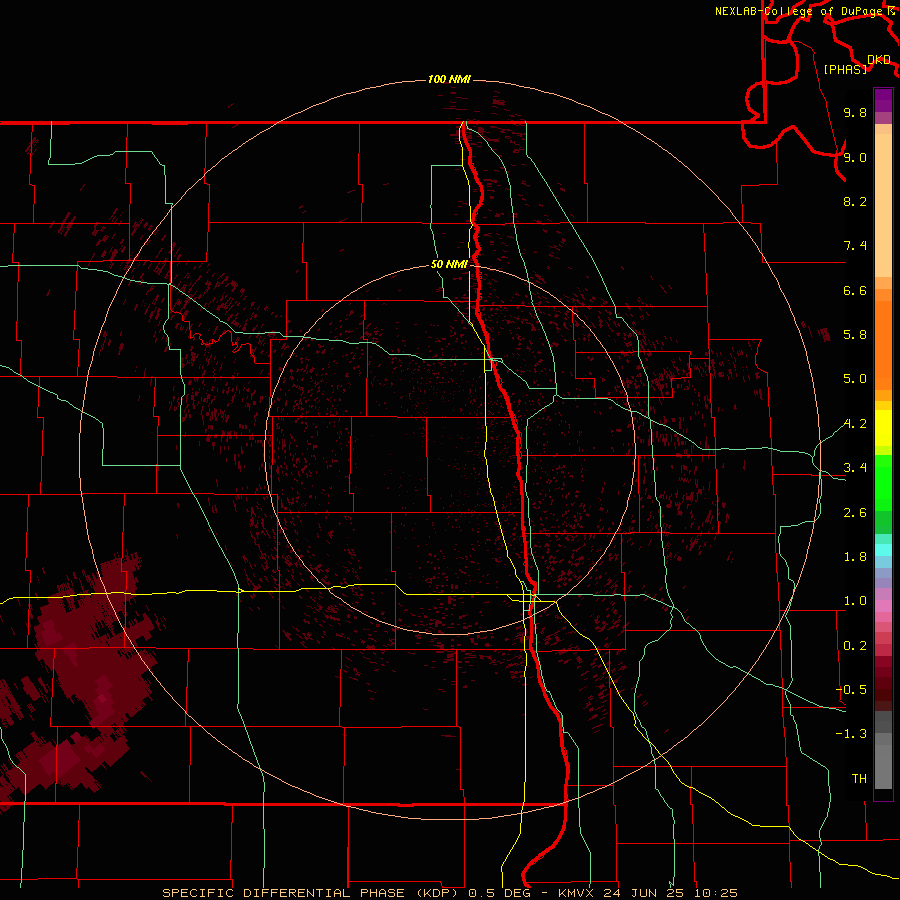Screen dimensions: 900x900
Task: Click the 7.4 scale value
Action: point(855,246)
